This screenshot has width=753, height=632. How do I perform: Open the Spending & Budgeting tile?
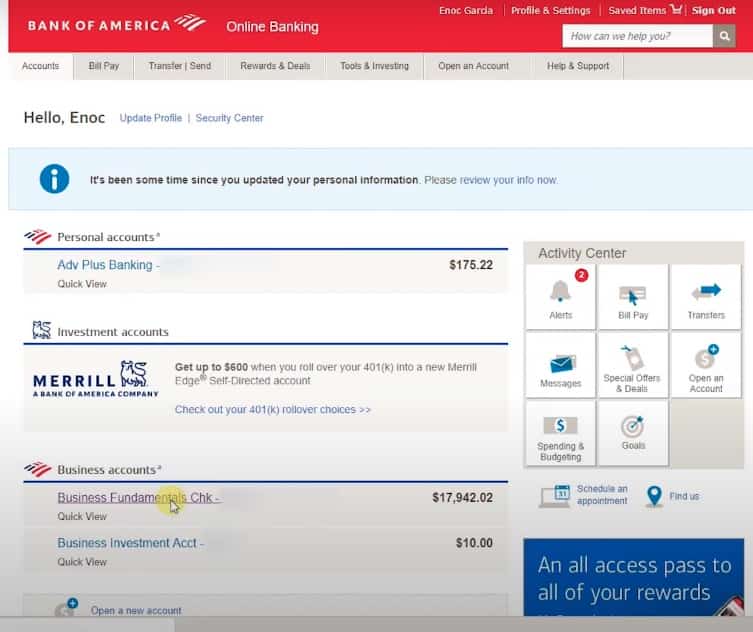tap(560, 434)
